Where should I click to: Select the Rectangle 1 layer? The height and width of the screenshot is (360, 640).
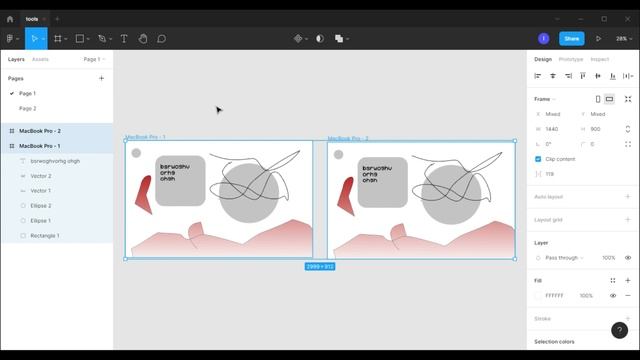click(x=57, y=236)
